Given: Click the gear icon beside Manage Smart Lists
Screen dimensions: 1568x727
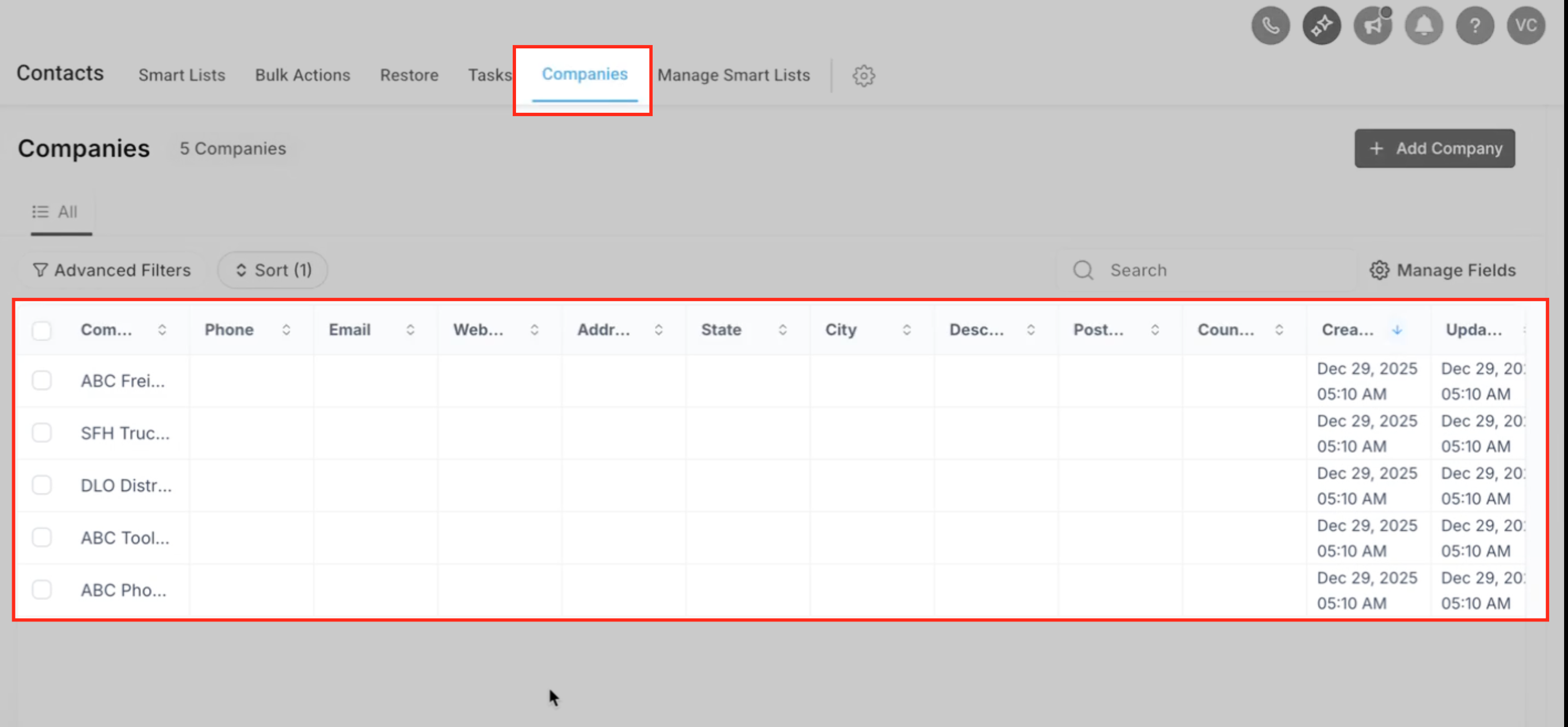Looking at the screenshot, I should (863, 76).
